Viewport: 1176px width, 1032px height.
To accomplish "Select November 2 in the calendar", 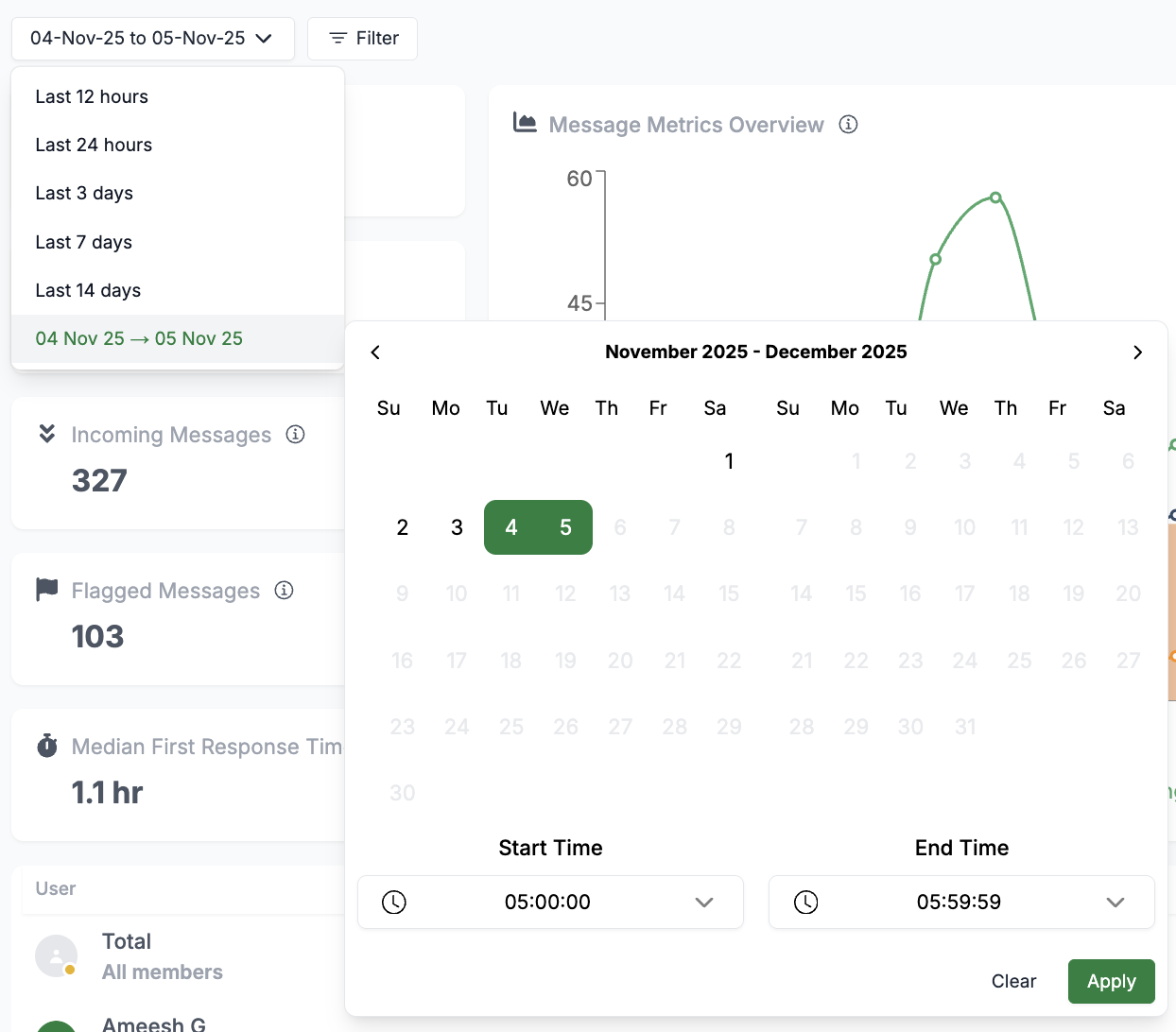I will tap(403, 527).
